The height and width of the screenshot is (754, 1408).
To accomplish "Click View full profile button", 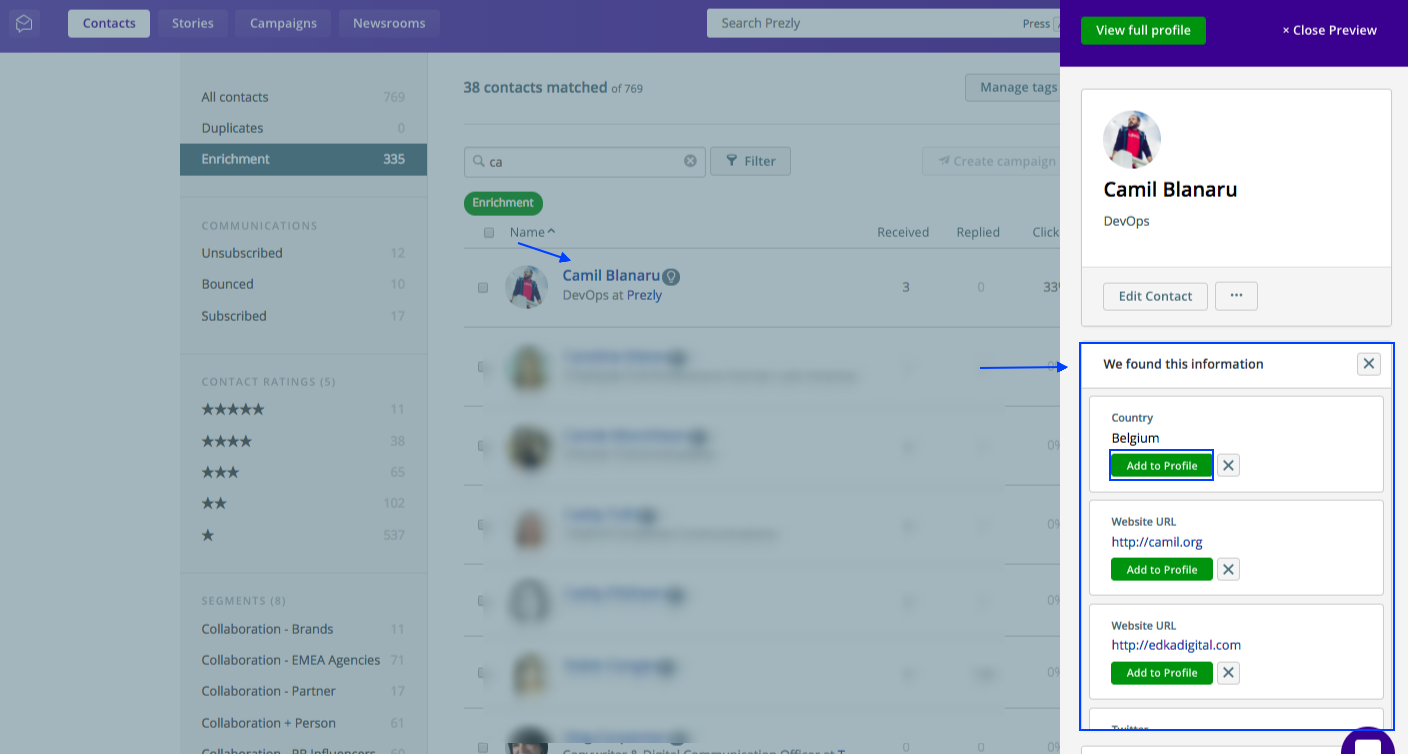I will 1143,30.
